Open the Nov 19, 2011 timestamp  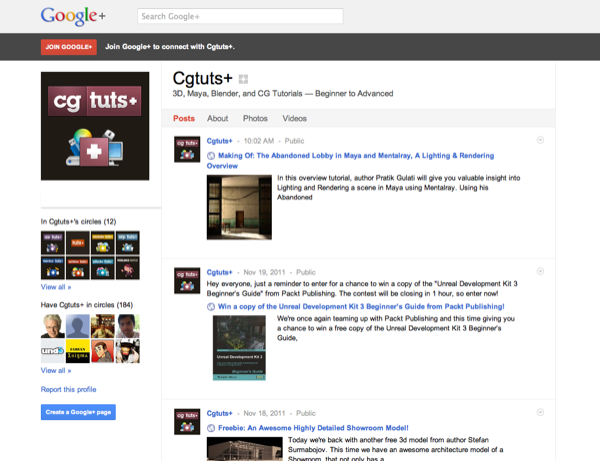coord(264,272)
